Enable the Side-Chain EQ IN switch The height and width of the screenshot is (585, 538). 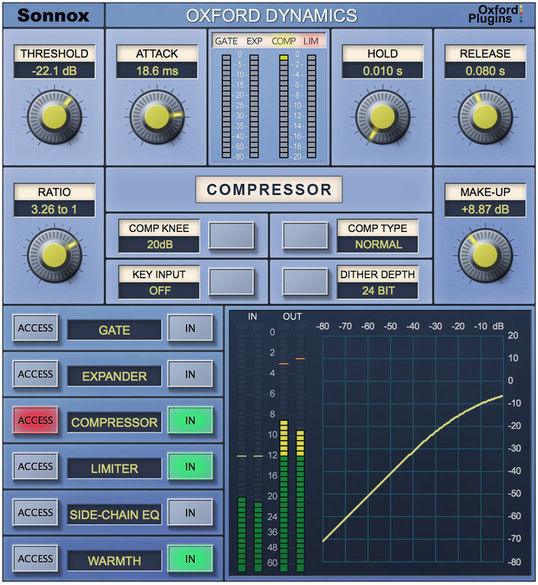click(190, 513)
